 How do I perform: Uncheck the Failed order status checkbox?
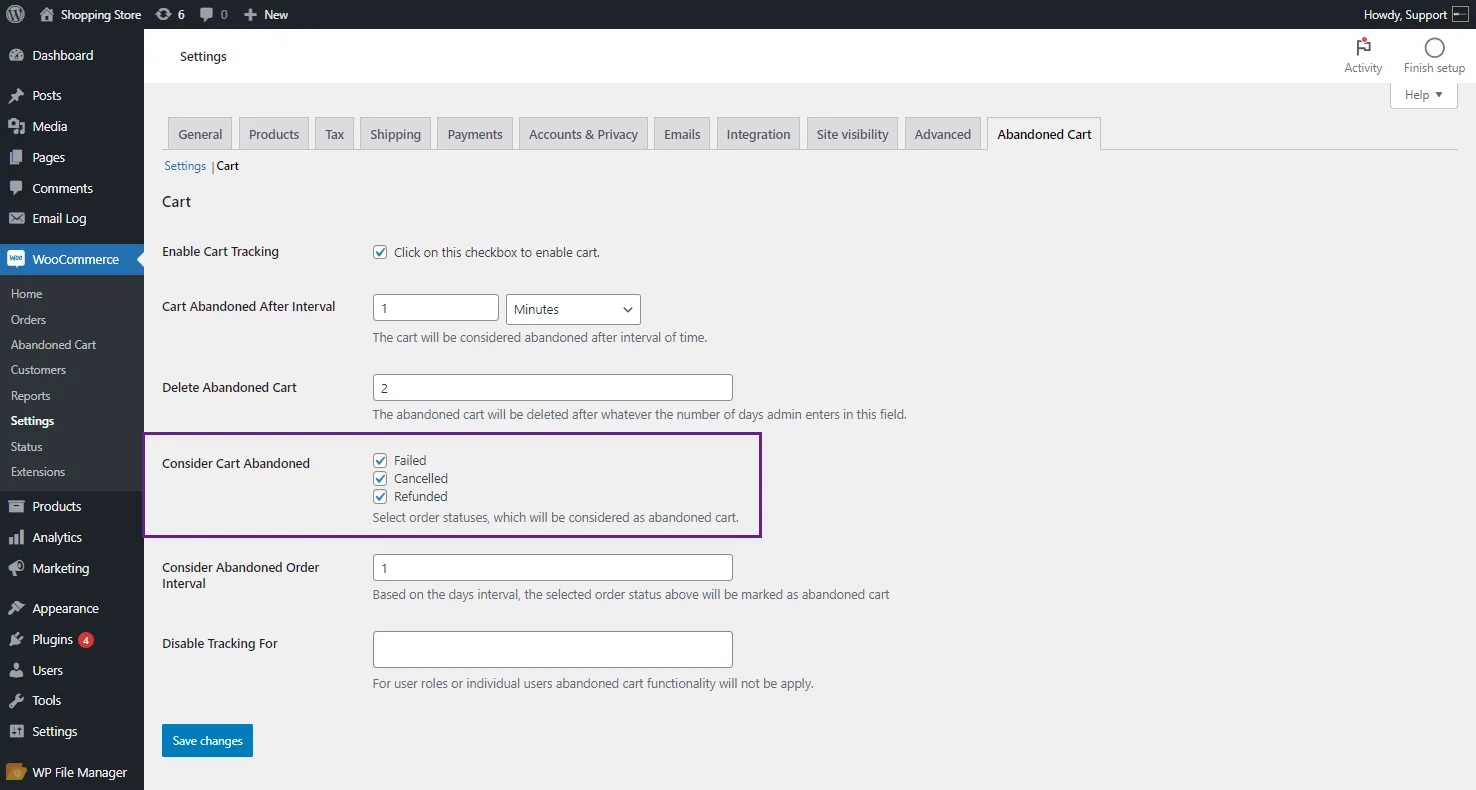point(380,461)
